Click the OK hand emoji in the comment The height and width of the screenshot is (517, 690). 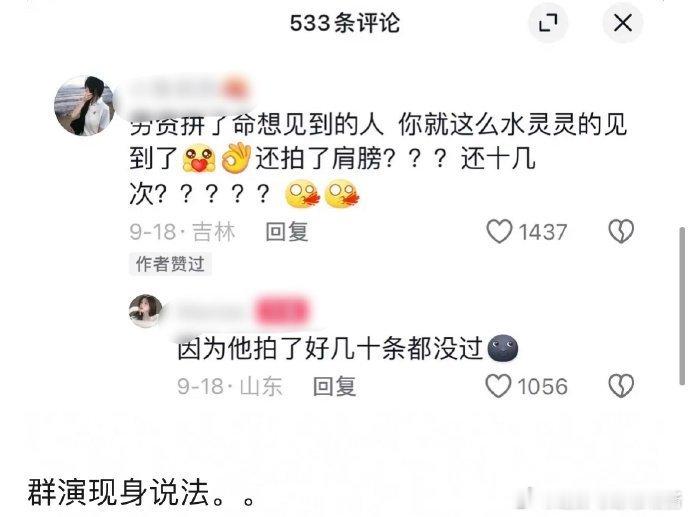[236, 158]
